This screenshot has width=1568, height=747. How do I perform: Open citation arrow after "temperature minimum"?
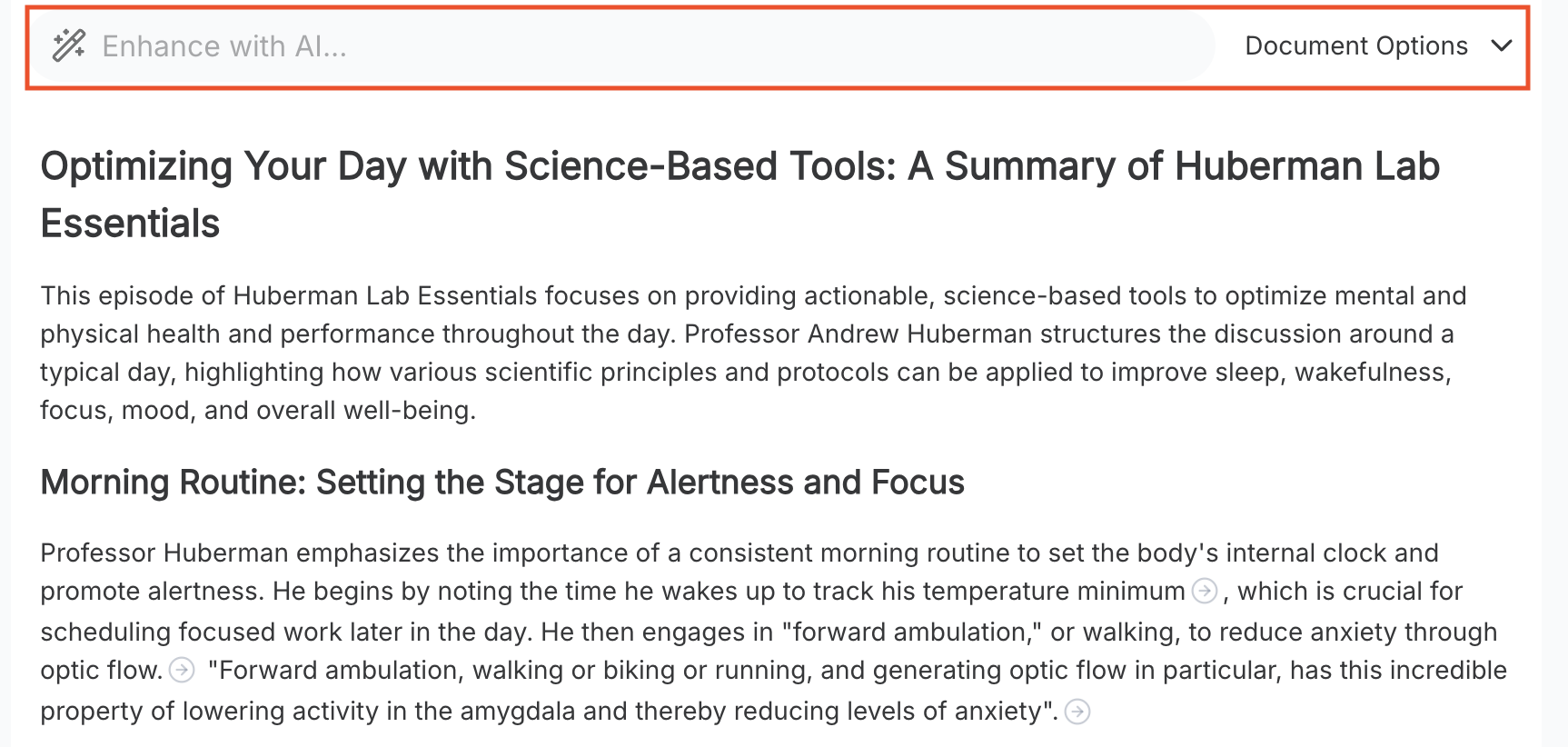point(1205,592)
